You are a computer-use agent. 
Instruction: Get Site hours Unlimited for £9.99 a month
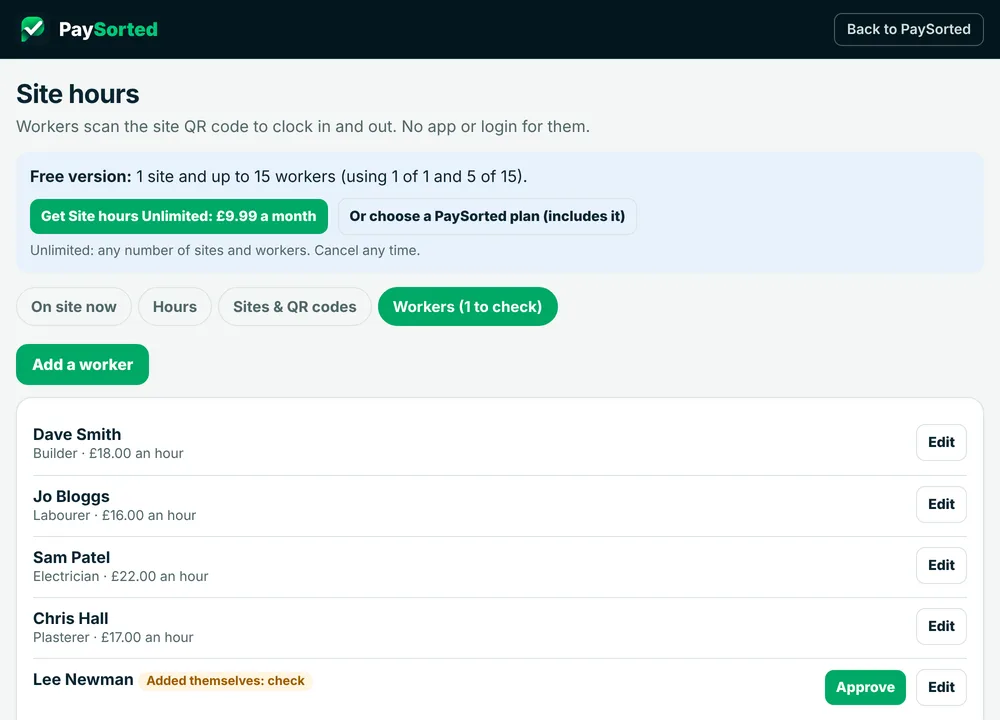coord(179,216)
